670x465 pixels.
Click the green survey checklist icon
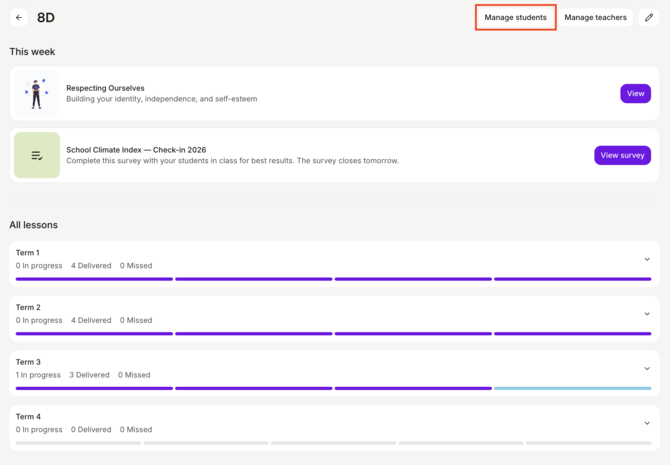coord(37,155)
